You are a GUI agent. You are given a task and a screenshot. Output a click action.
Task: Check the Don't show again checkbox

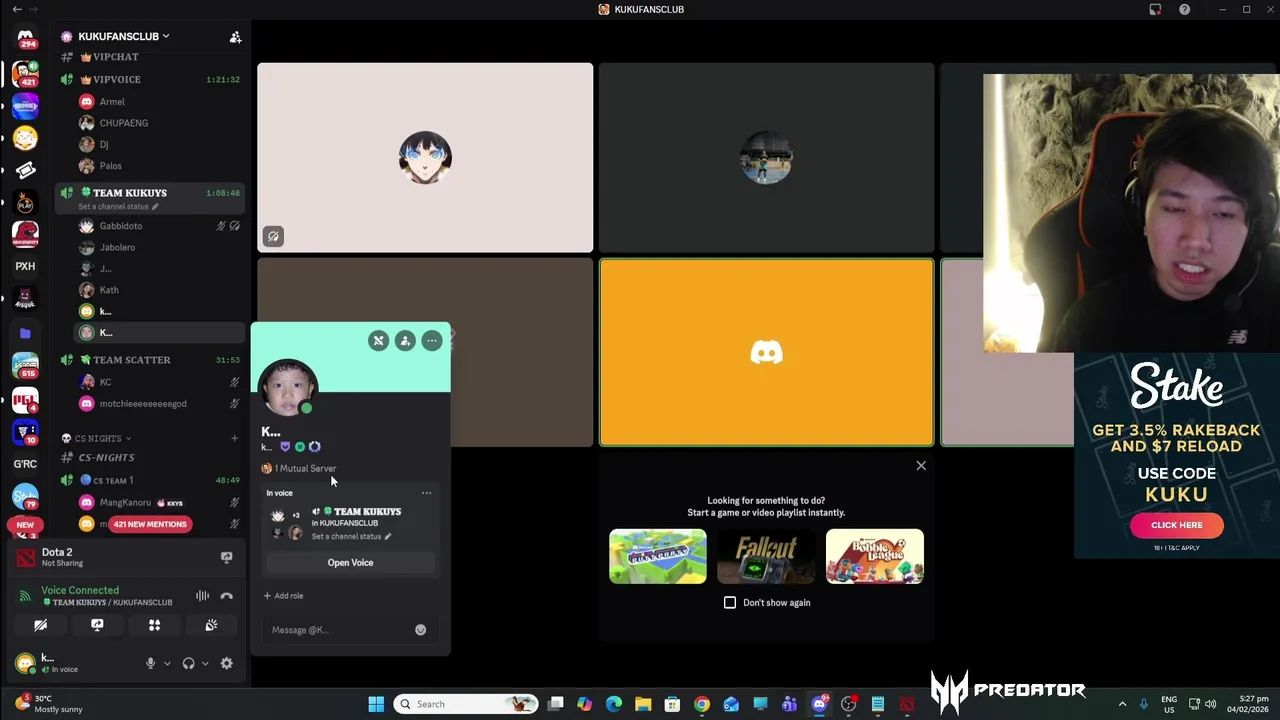pos(730,602)
